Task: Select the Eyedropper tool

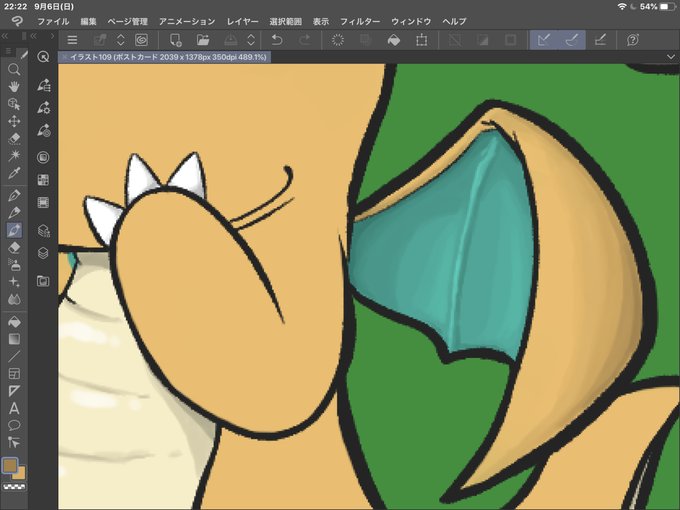Action: click(14, 173)
